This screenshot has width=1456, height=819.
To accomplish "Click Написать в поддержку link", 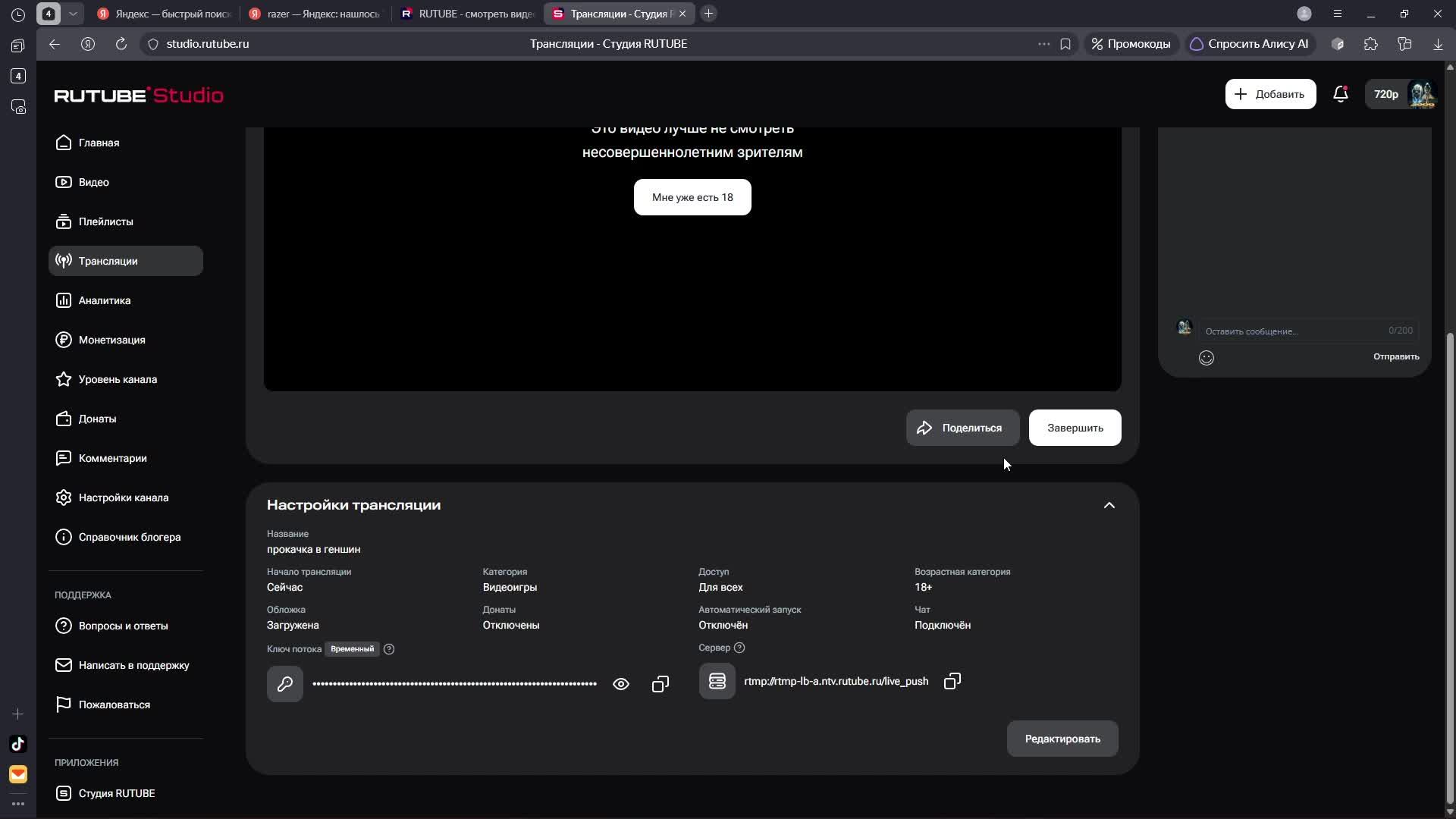I will (126, 665).
